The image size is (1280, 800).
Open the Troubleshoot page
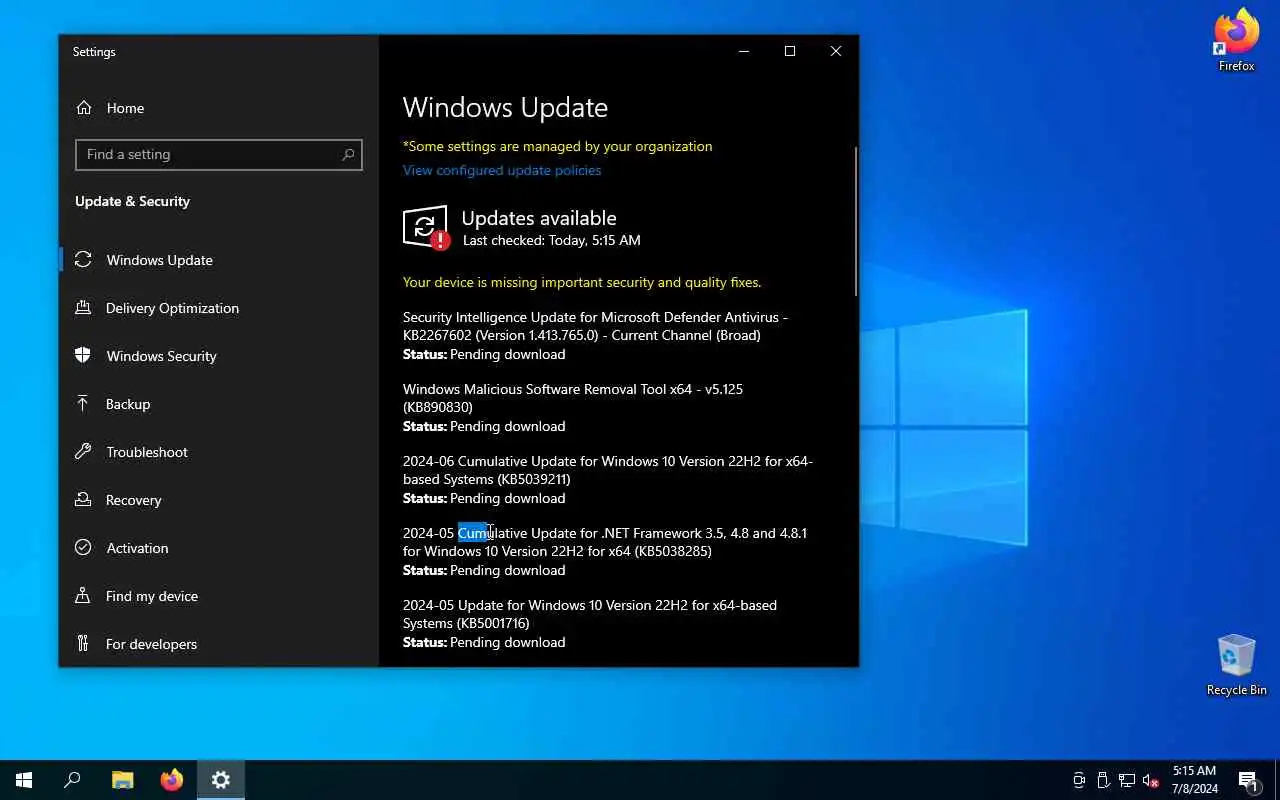pos(218,452)
